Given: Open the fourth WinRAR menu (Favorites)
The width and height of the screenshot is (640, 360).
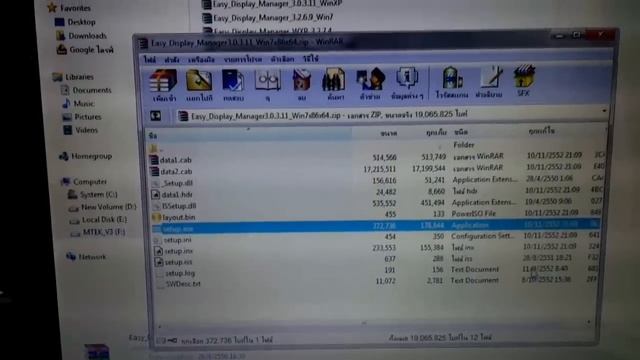Looking at the screenshot, I should click(x=243, y=59).
